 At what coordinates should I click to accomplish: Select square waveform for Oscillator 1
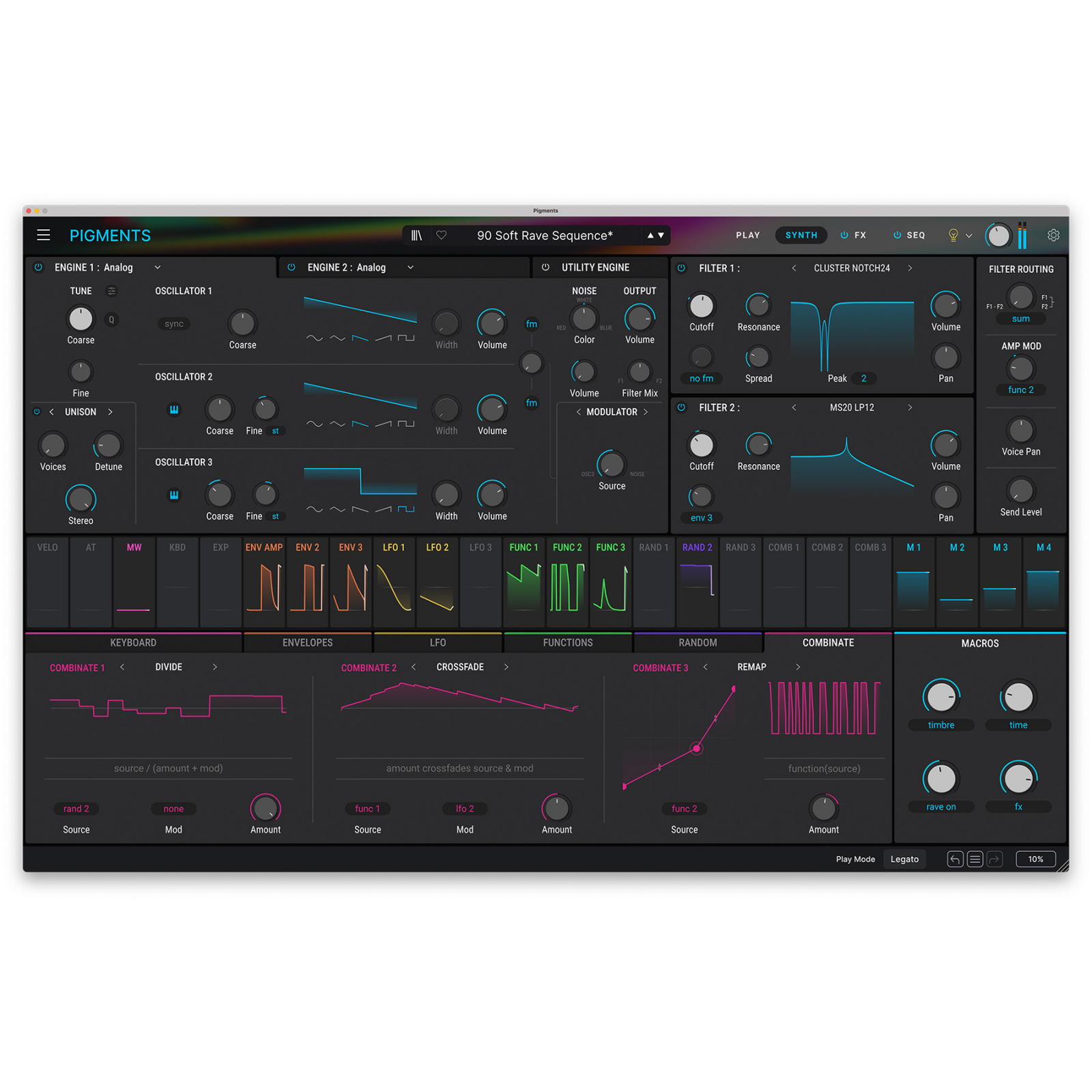pyautogui.click(x=406, y=338)
